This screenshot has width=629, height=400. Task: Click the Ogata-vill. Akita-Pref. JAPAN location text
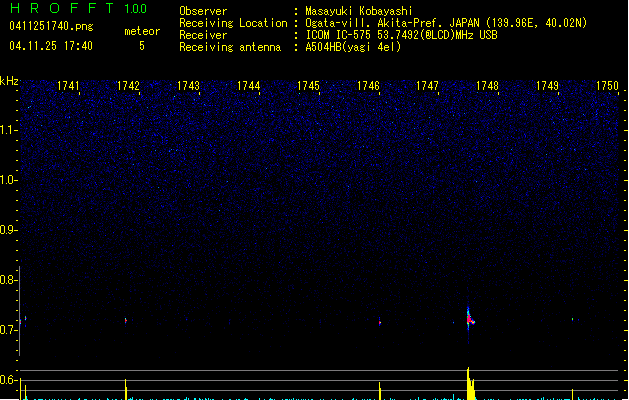pyautogui.click(x=446, y=23)
